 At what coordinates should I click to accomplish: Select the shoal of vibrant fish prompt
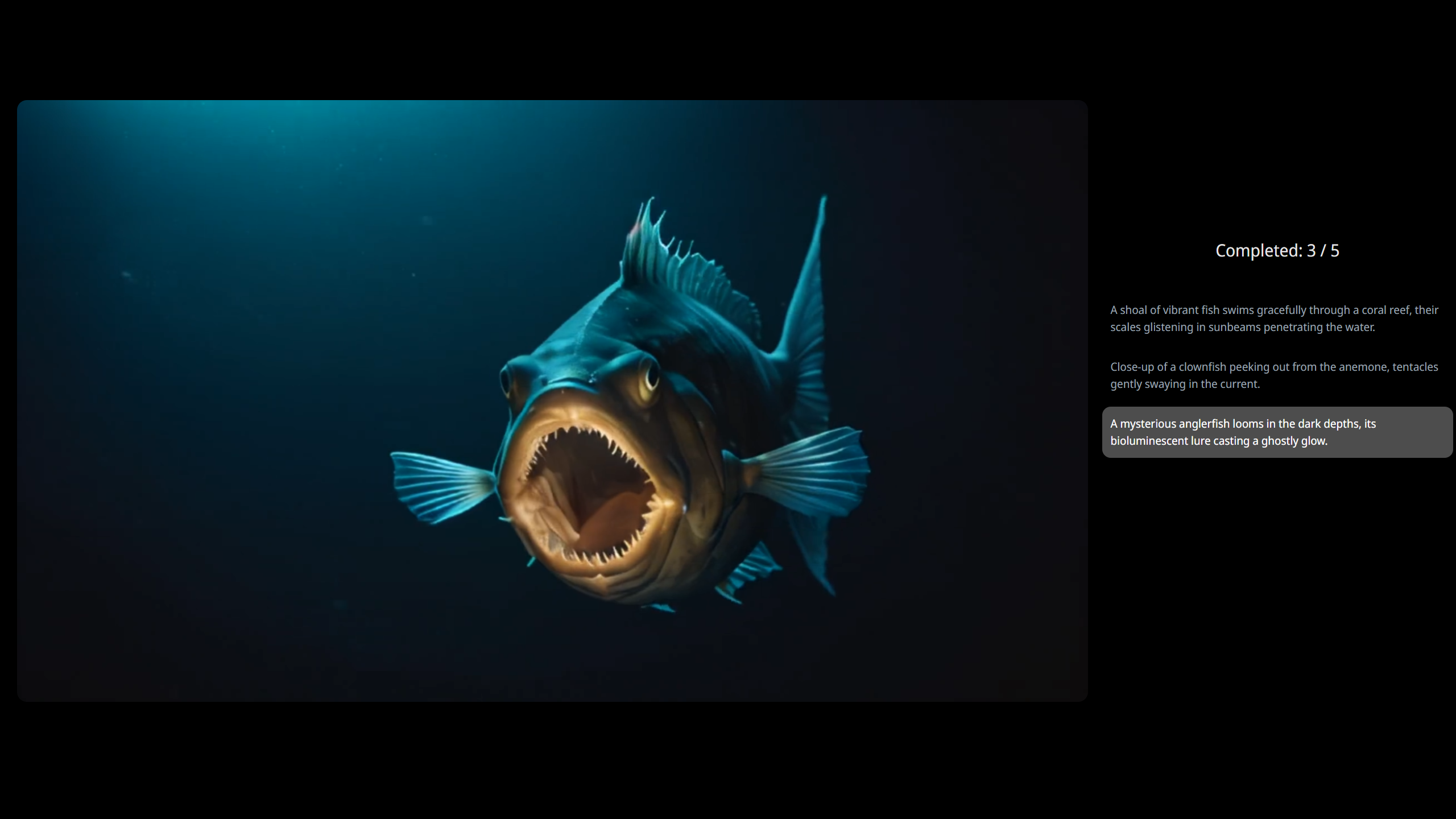point(1274,318)
